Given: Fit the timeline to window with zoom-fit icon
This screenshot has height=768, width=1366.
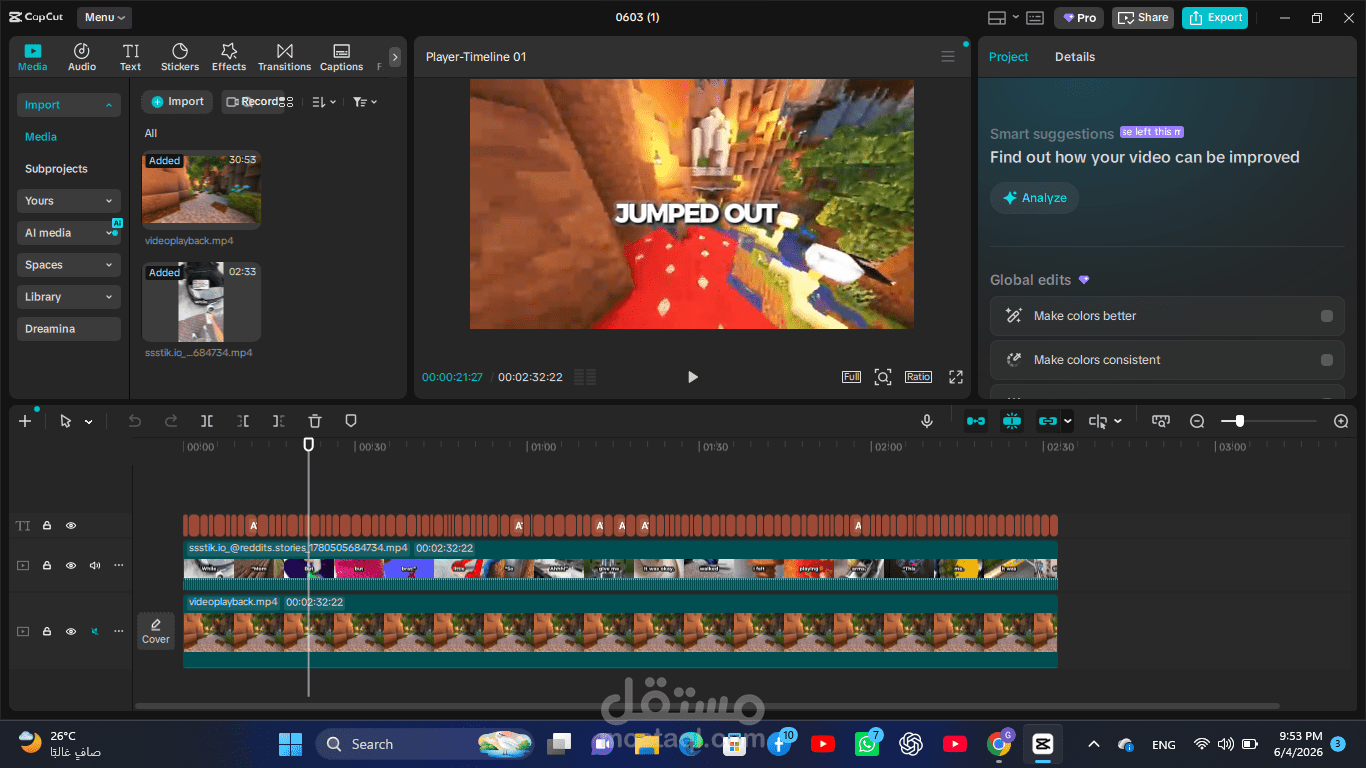Looking at the screenshot, I should [x=1161, y=421].
